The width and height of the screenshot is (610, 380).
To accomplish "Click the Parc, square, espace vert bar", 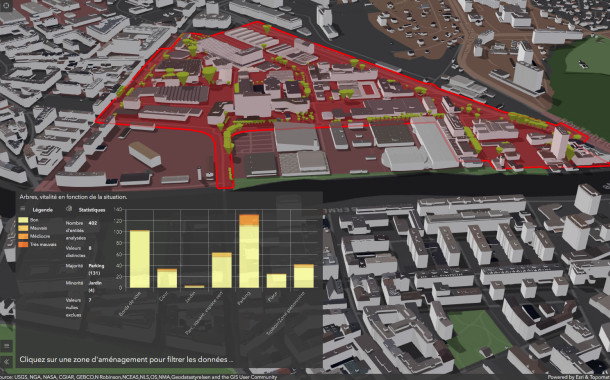I will 222,270.
